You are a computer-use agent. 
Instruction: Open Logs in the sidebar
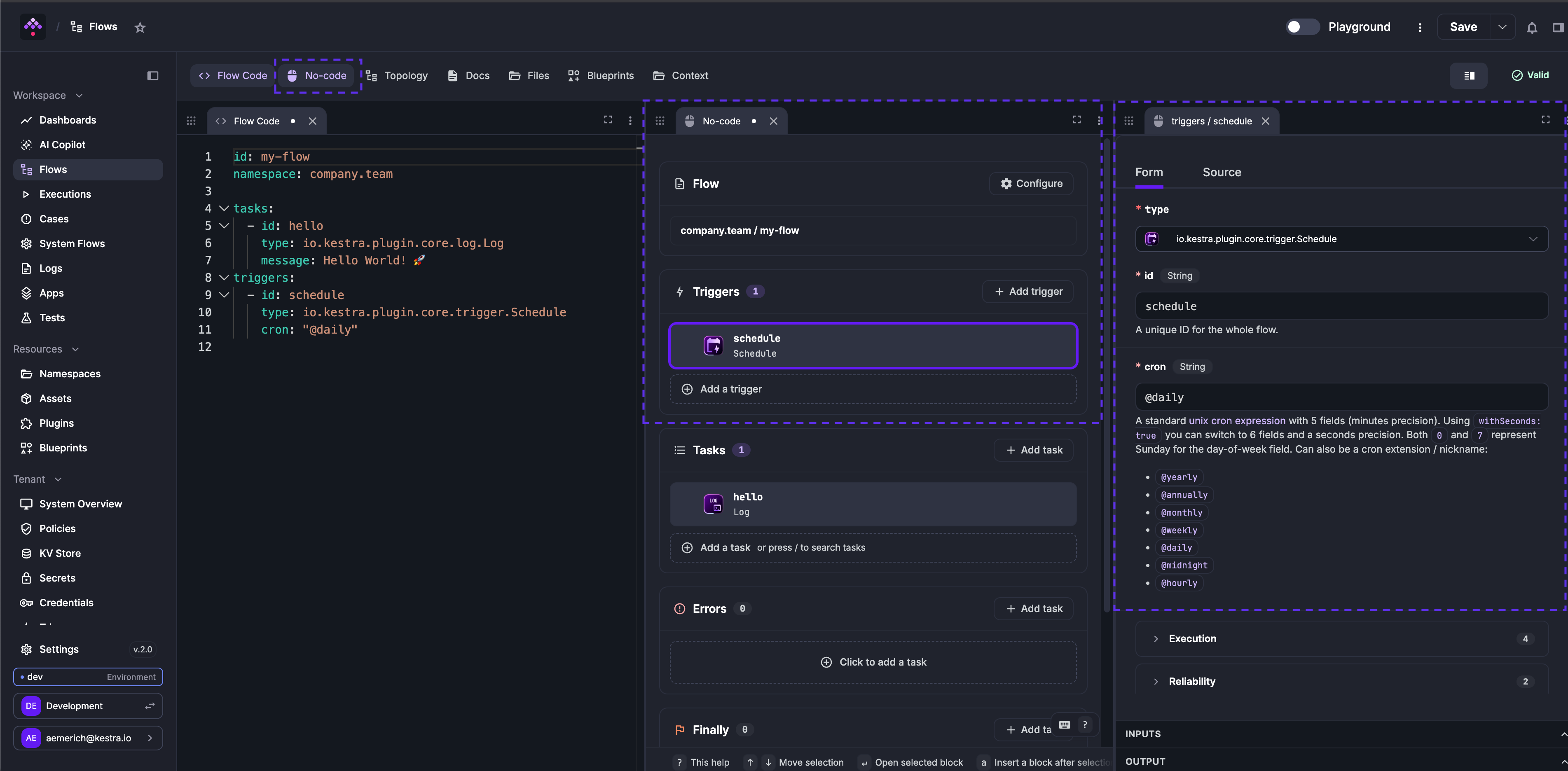point(88,269)
